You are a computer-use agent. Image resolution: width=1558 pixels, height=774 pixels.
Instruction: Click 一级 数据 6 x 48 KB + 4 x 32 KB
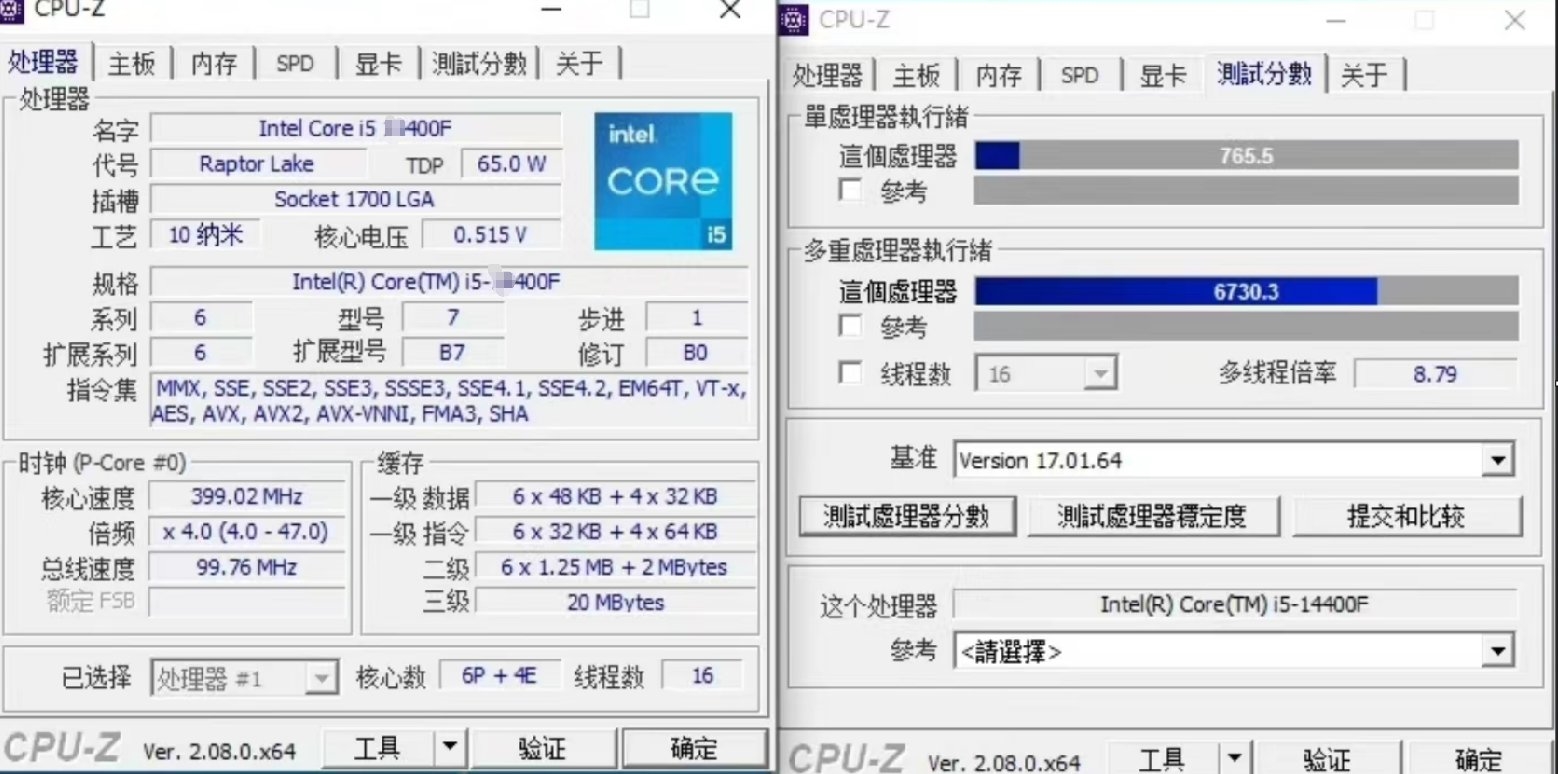tap(615, 496)
